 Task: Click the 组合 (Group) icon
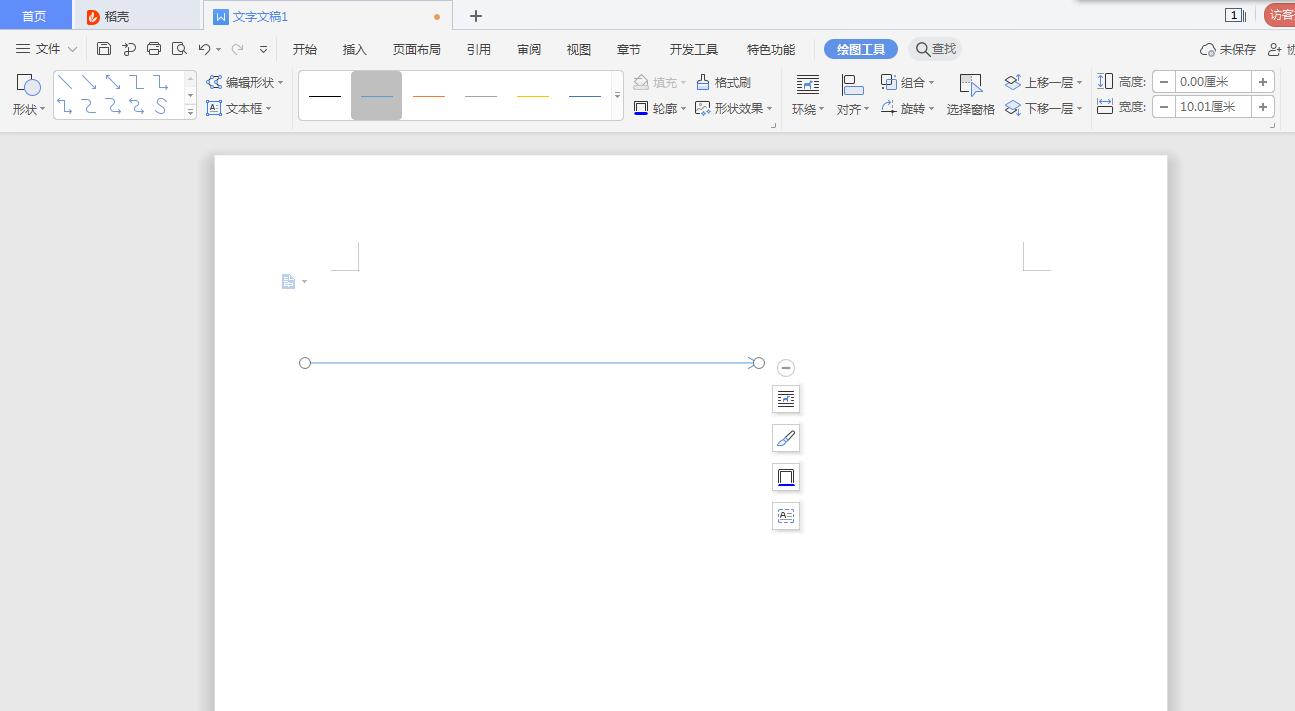coord(904,82)
